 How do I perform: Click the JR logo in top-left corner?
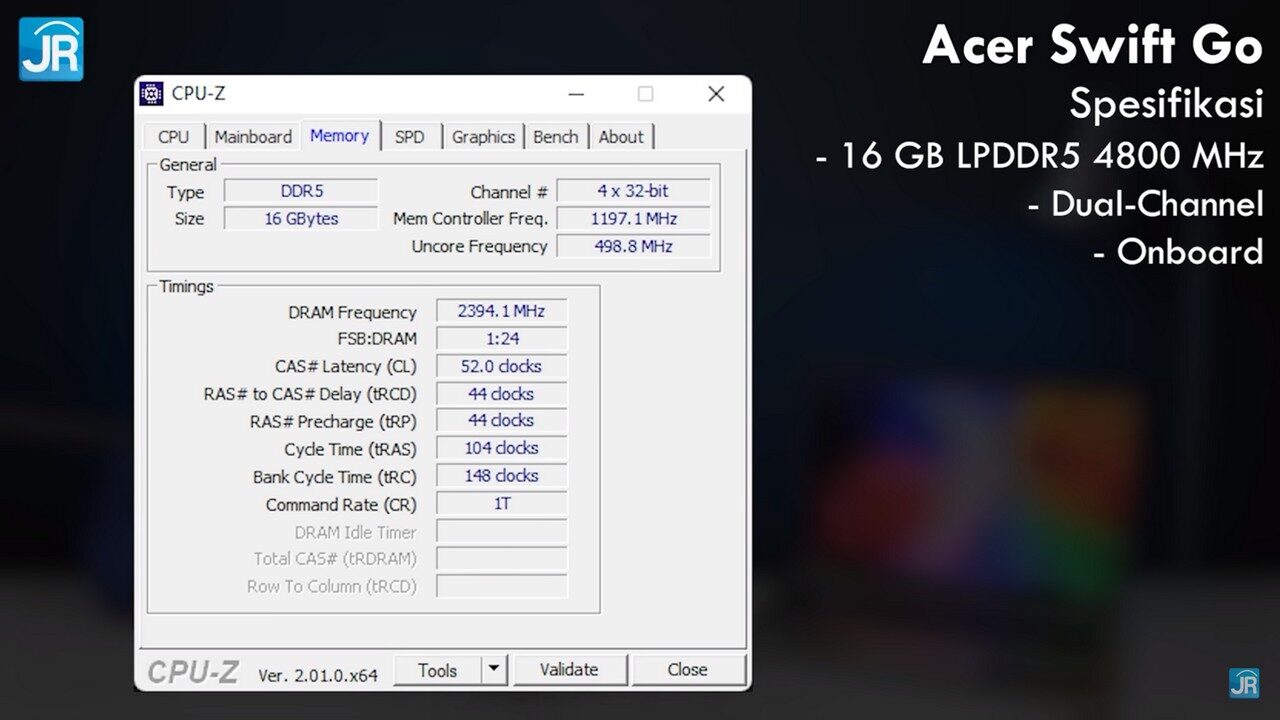point(51,49)
